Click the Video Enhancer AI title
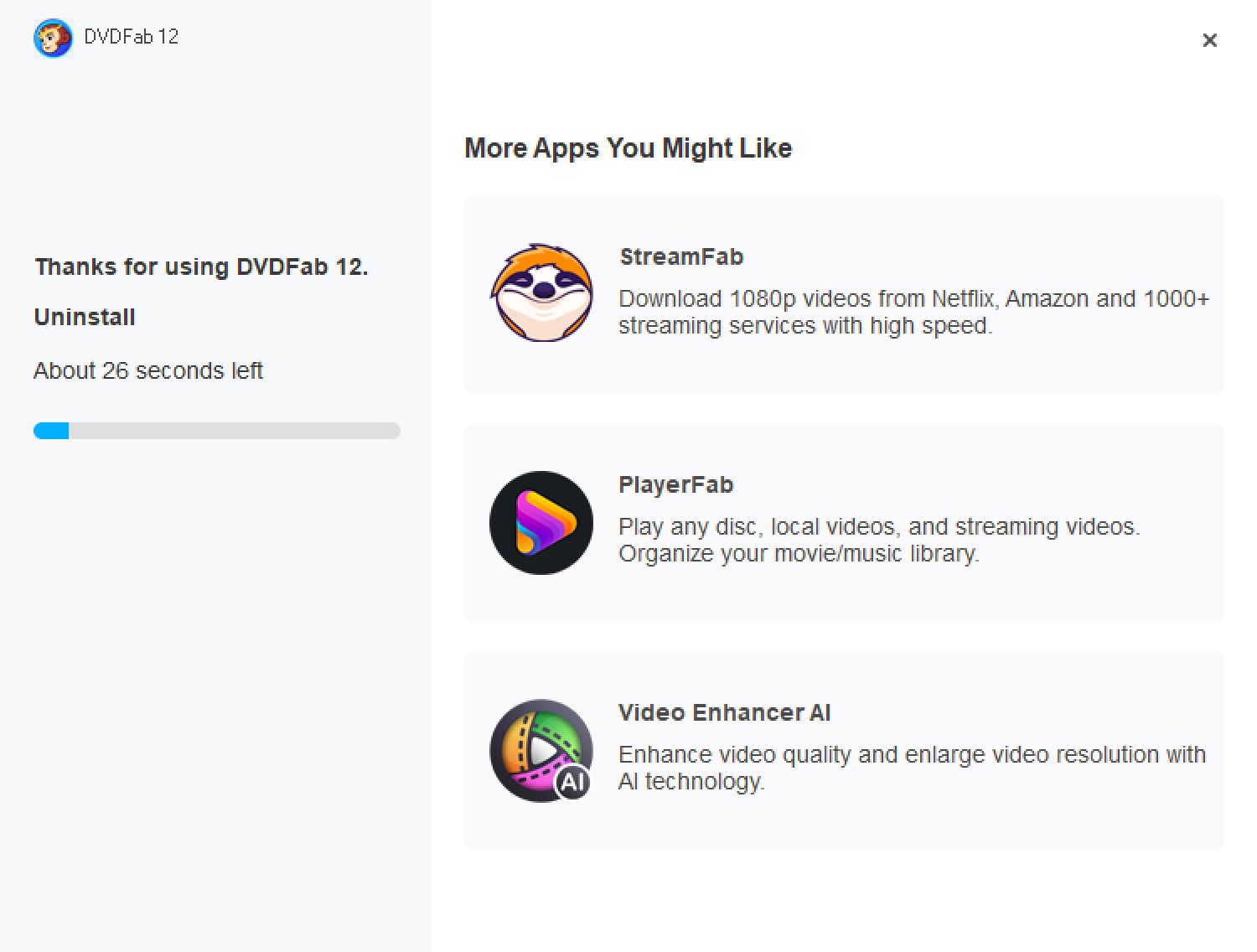The width and height of the screenshot is (1257, 952). click(724, 712)
